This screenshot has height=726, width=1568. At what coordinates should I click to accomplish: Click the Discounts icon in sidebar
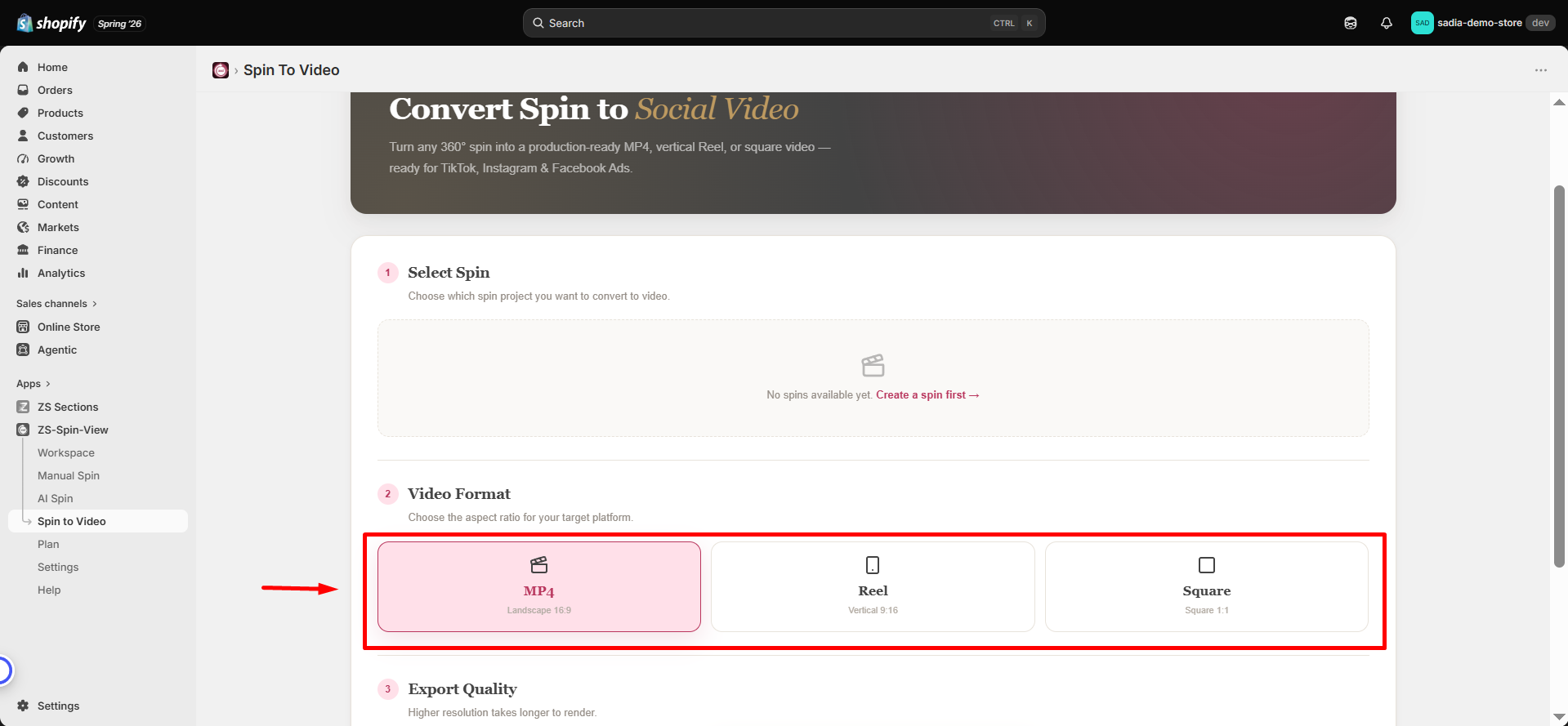click(23, 181)
